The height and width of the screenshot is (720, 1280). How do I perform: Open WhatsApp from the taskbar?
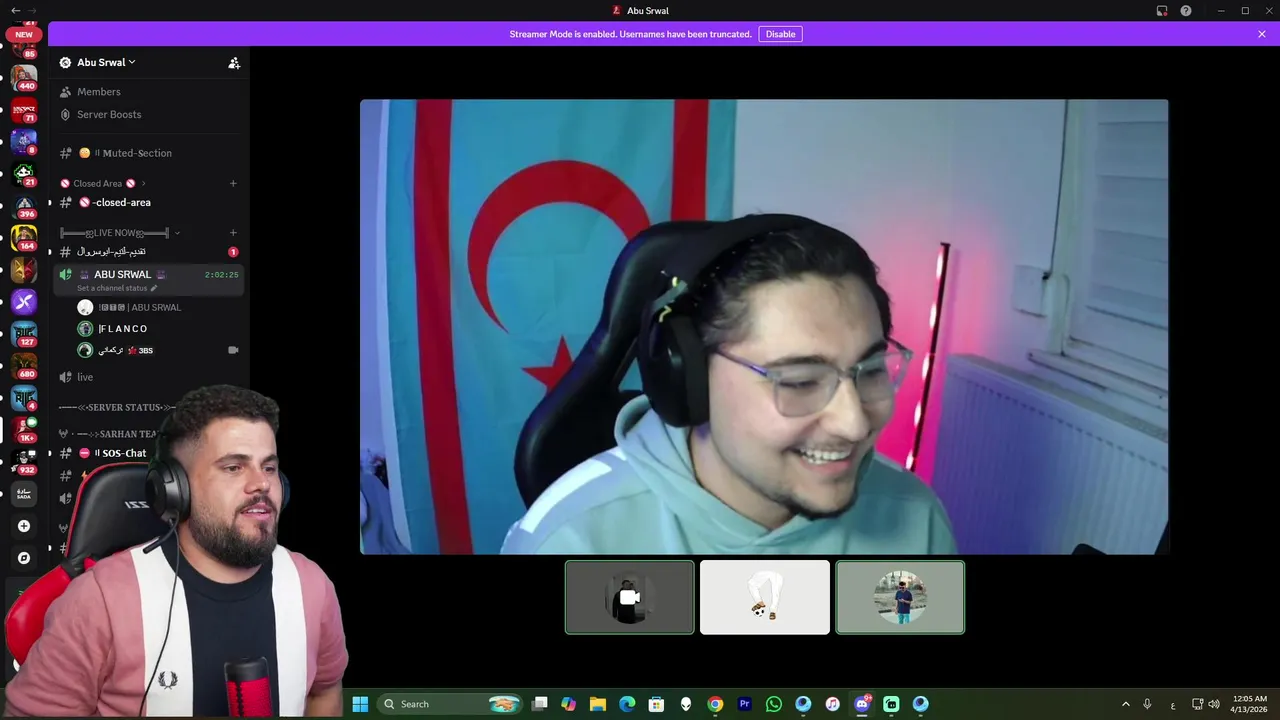tap(773, 704)
